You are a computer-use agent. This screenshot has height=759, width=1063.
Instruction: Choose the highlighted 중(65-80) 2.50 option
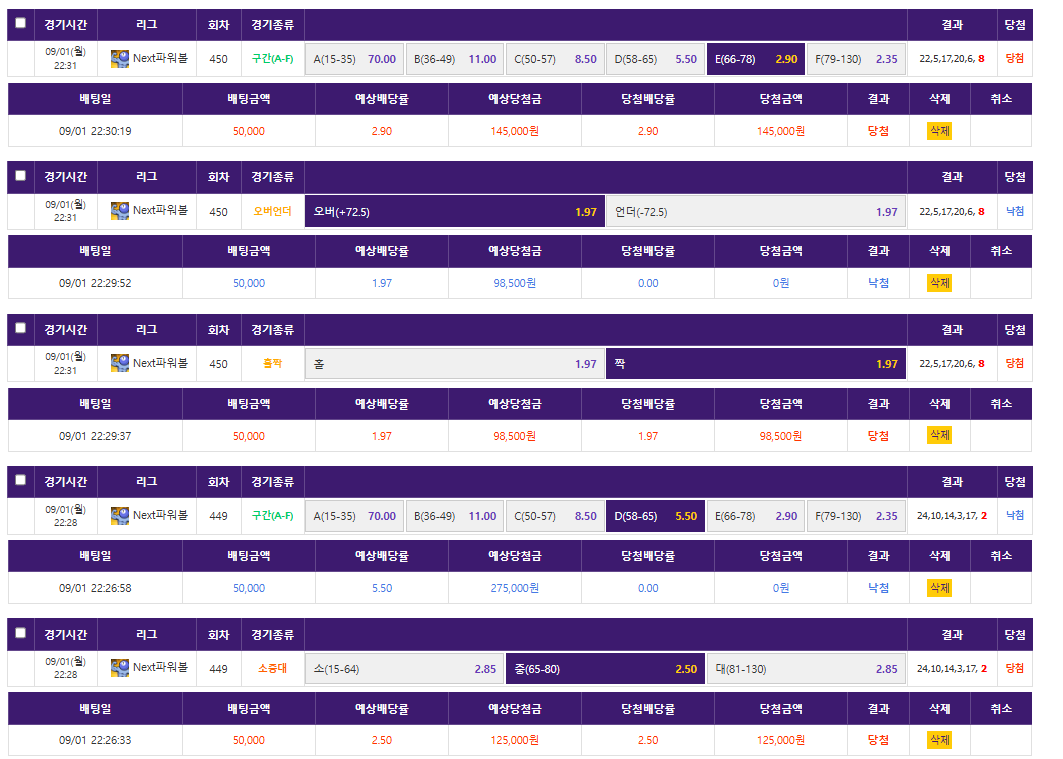click(605, 669)
